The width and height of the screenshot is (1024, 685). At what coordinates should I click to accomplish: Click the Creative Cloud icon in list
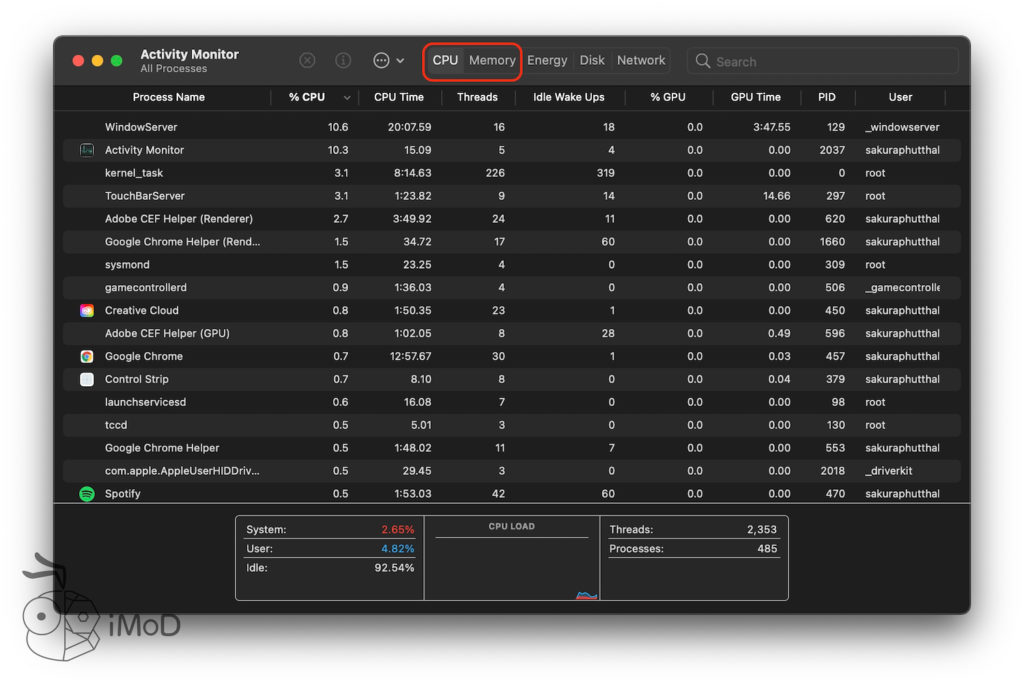click(x=87, y=311)
